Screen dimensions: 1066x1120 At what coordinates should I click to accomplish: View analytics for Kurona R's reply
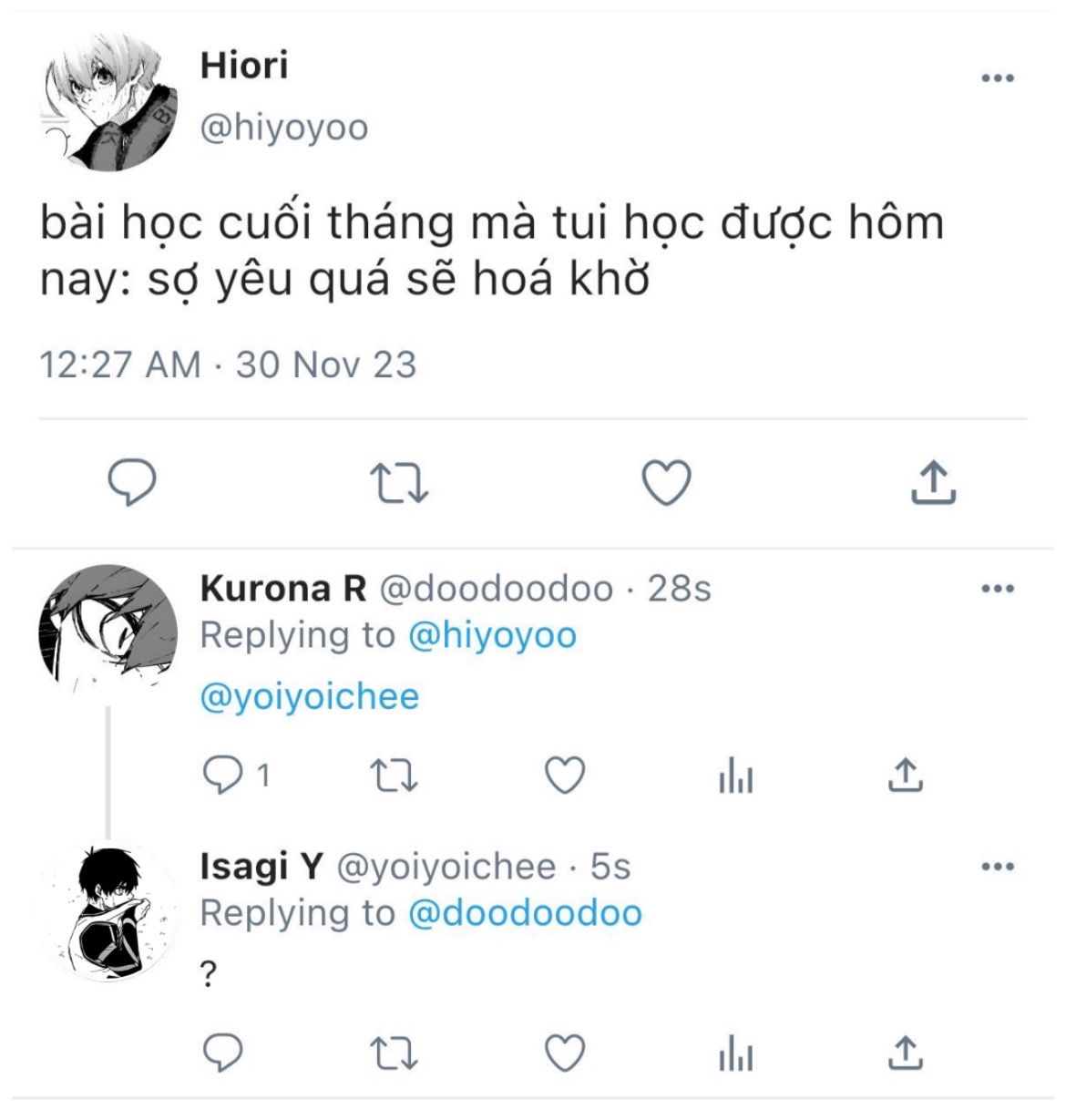point(735,777)
